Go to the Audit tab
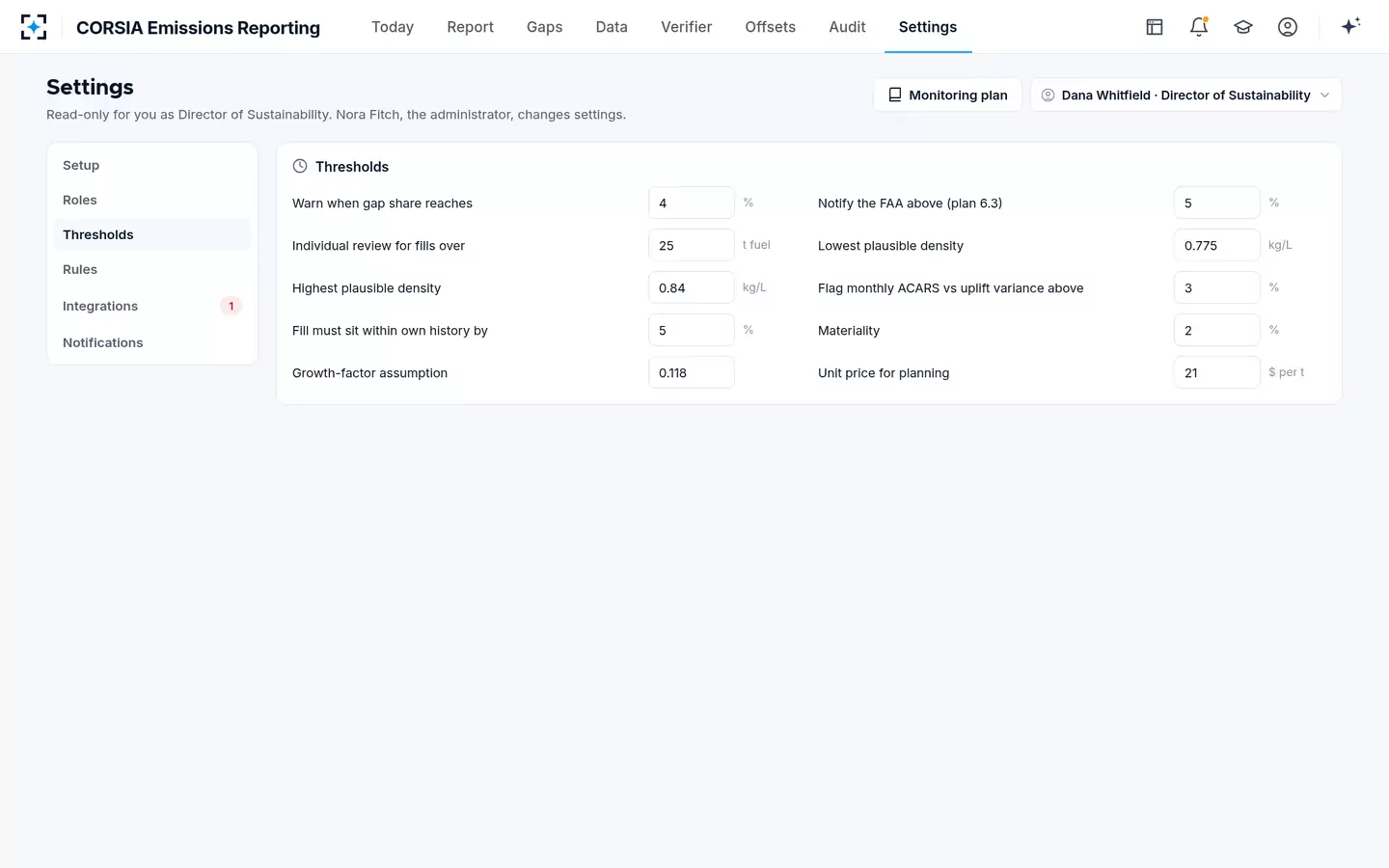This screenshot has height=868, width=1389. pos(847,27)
